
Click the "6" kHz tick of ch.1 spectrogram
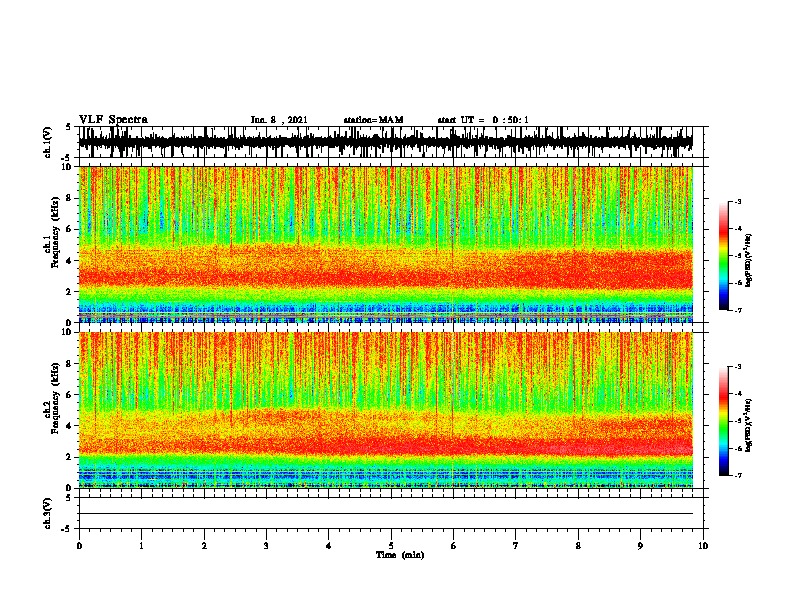tap(70, 229)
